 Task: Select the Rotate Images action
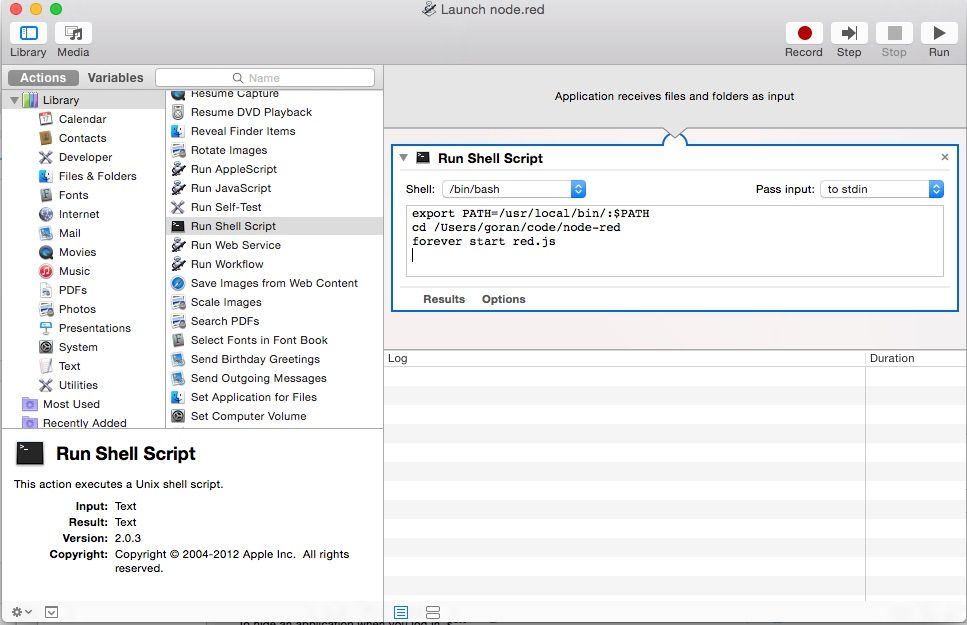(x=229, y=151)
